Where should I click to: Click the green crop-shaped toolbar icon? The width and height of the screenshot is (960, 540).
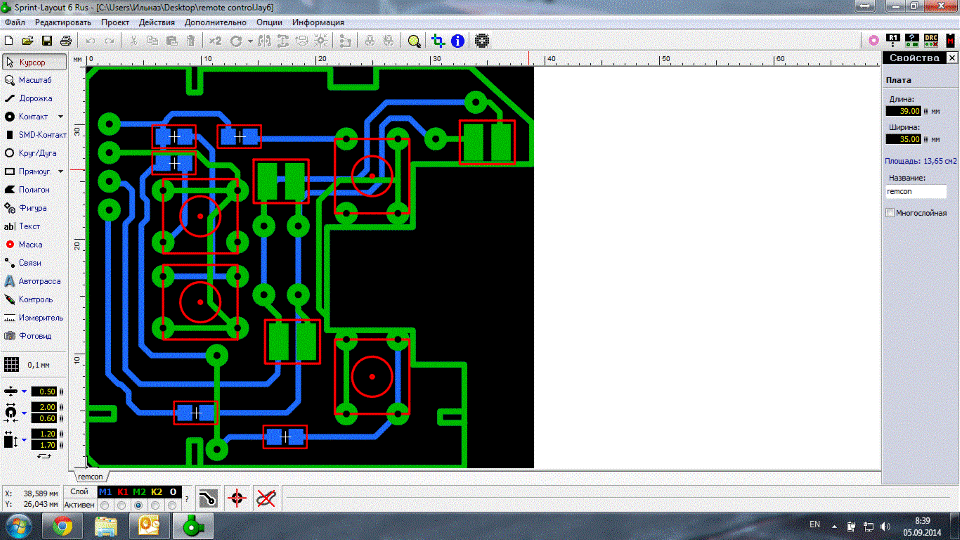[438, 41]
